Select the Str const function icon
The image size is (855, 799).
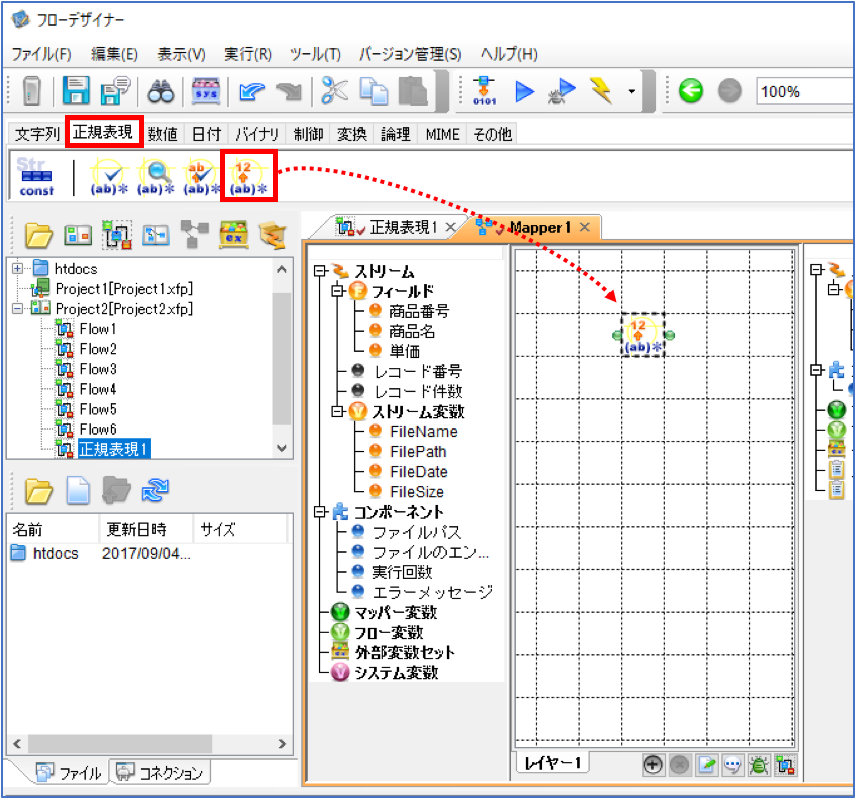tap(36, 176)
